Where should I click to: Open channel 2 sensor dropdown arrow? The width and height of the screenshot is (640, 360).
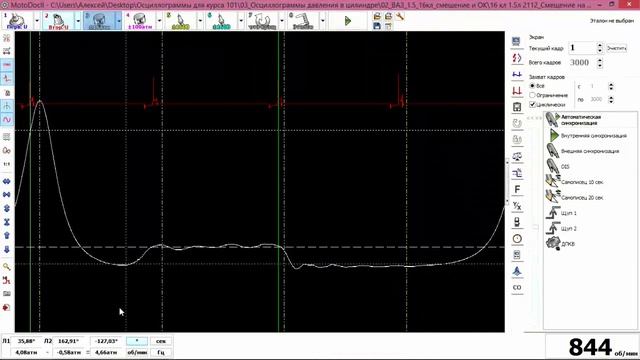click(78, 21)
